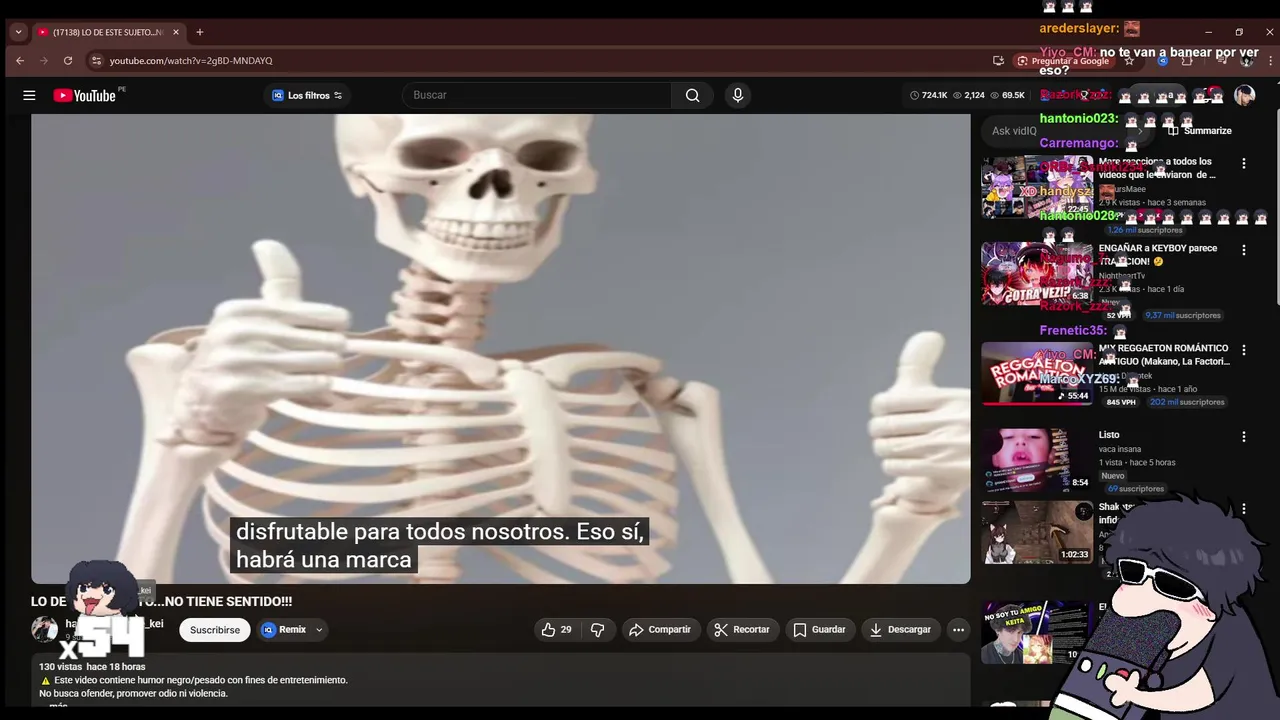Reload the page with refresh icon
Screen dimensions: 1280x720
click(68, 61)
